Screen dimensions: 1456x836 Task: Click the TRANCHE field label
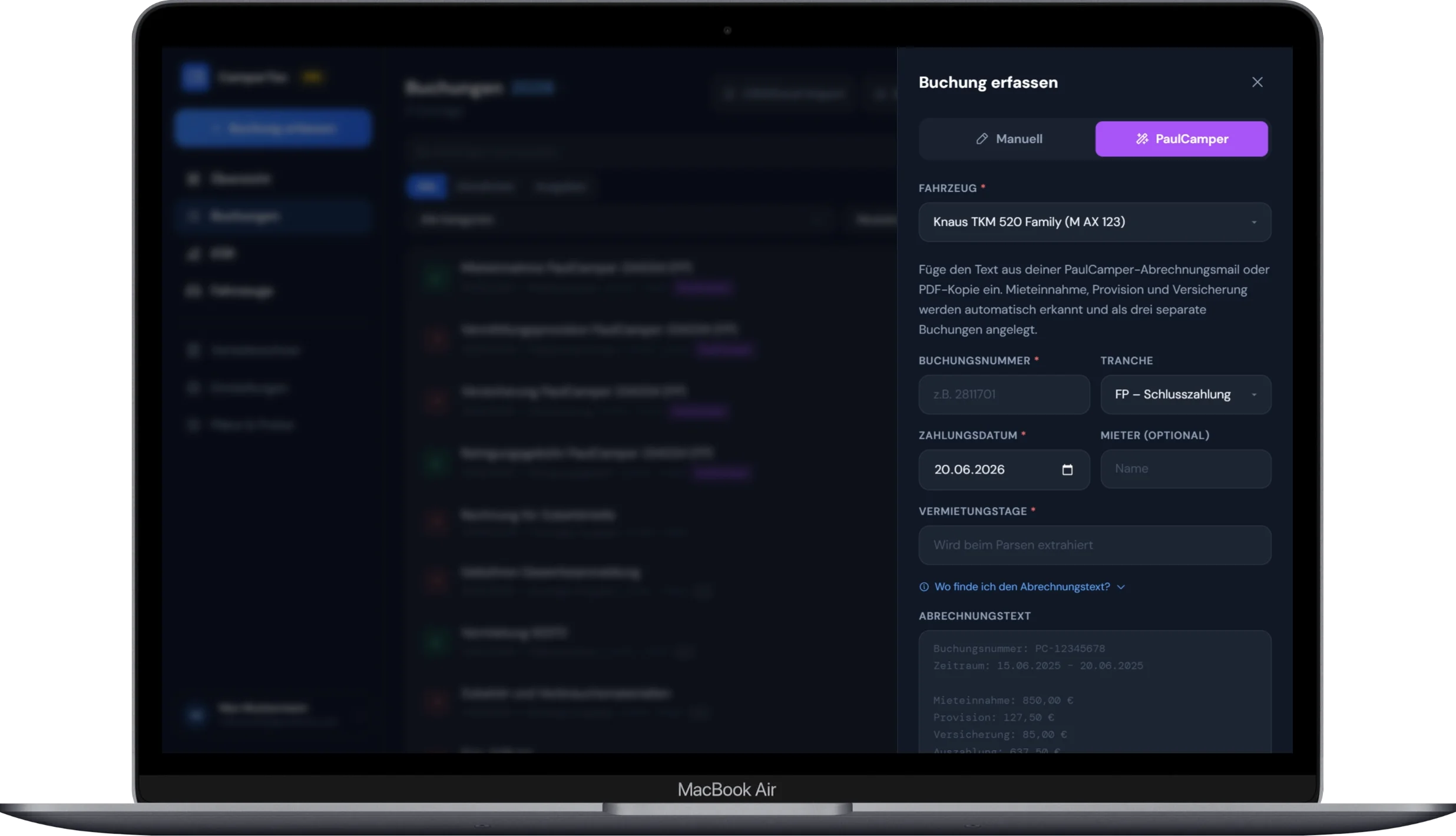click(1126, 361)
